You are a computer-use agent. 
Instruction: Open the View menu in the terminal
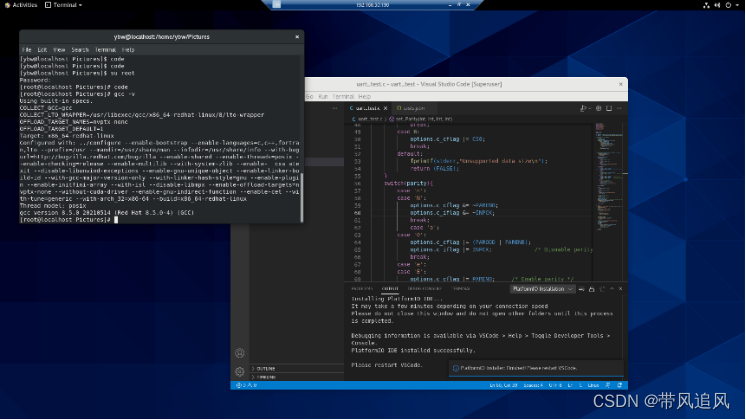59,50
